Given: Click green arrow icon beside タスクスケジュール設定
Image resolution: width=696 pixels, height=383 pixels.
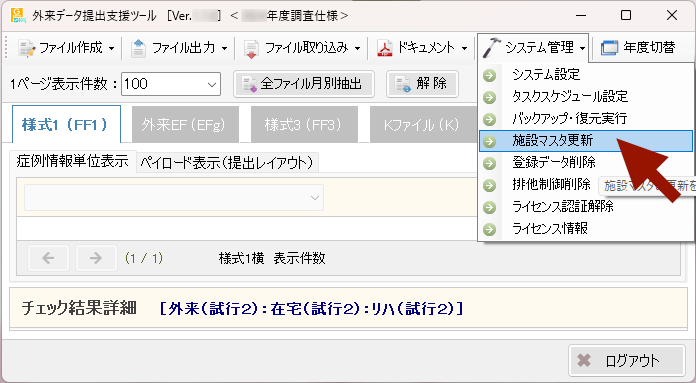Looking at the screenshot, I should click(x=490, y=97).
